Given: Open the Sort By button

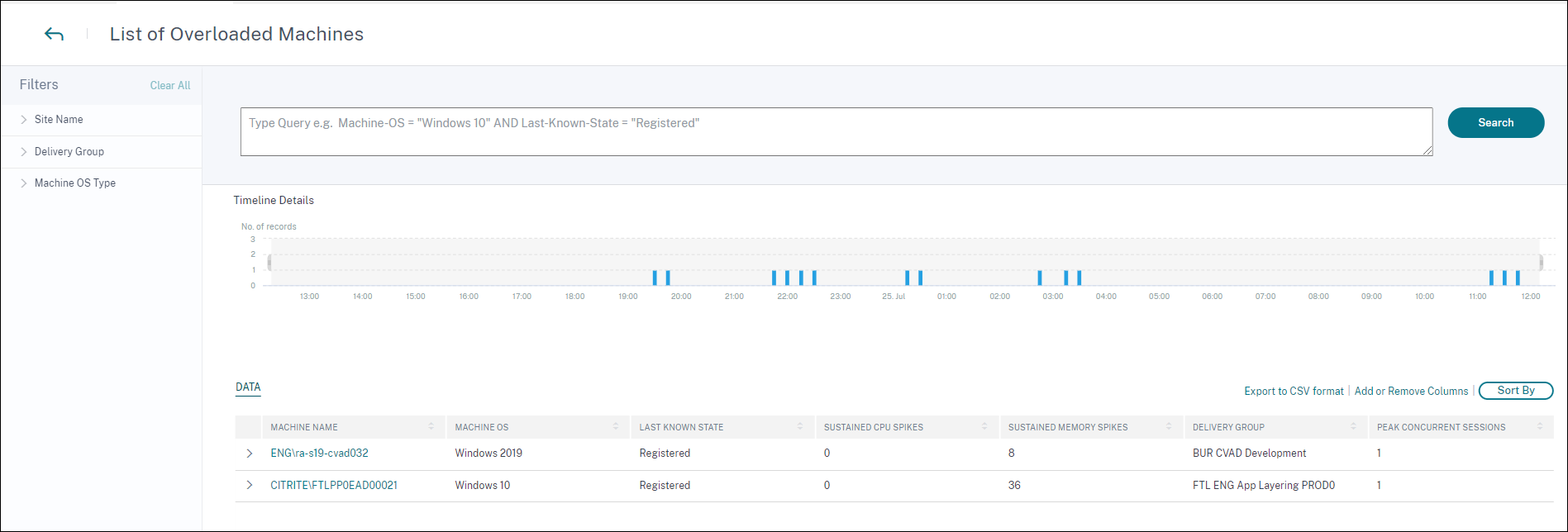Looking at the screenshot, I should click(x=1515, y=391).
